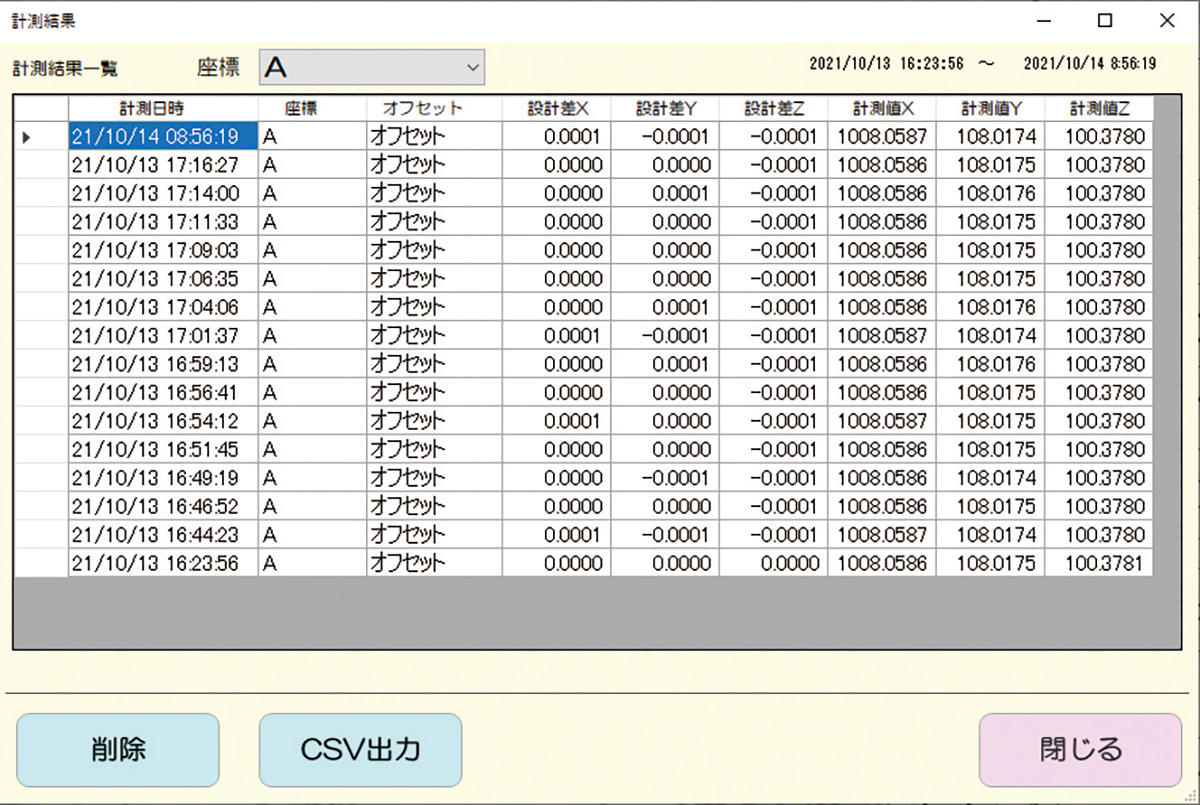Screen dimensions: 1200x805
Task: Sort by 計測日時 column header
Action: (163, 108)
